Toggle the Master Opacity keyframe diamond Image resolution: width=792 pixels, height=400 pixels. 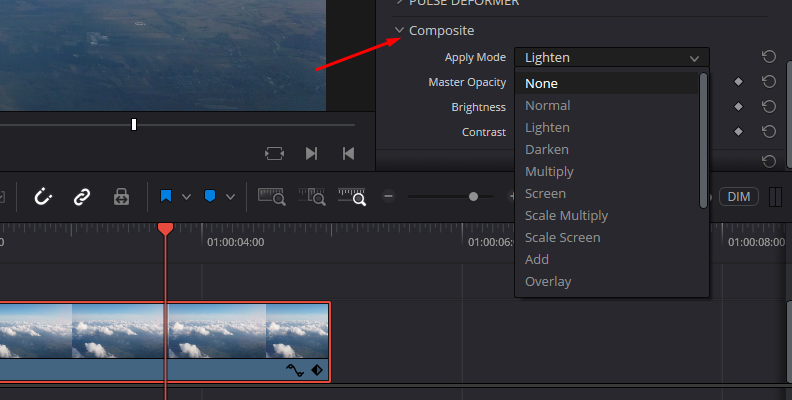(739, 82)
